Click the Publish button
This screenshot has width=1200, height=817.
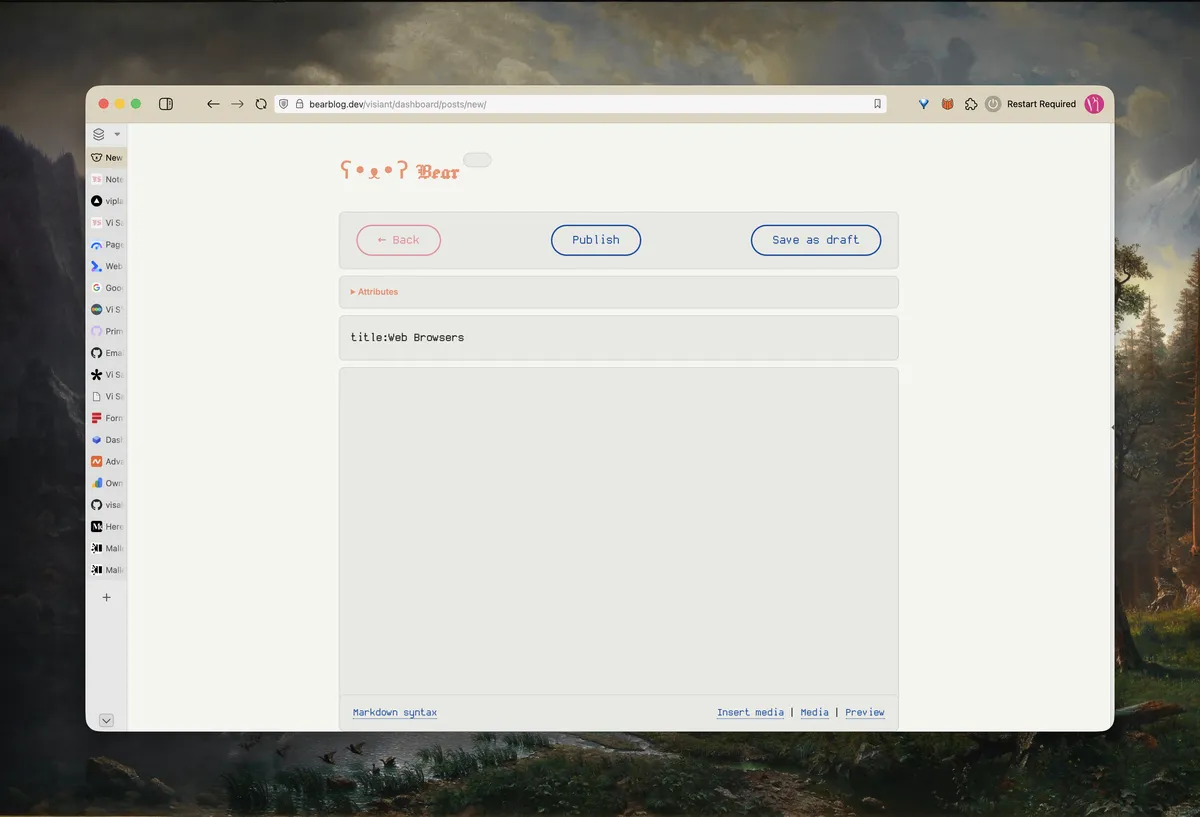point(596,240)
